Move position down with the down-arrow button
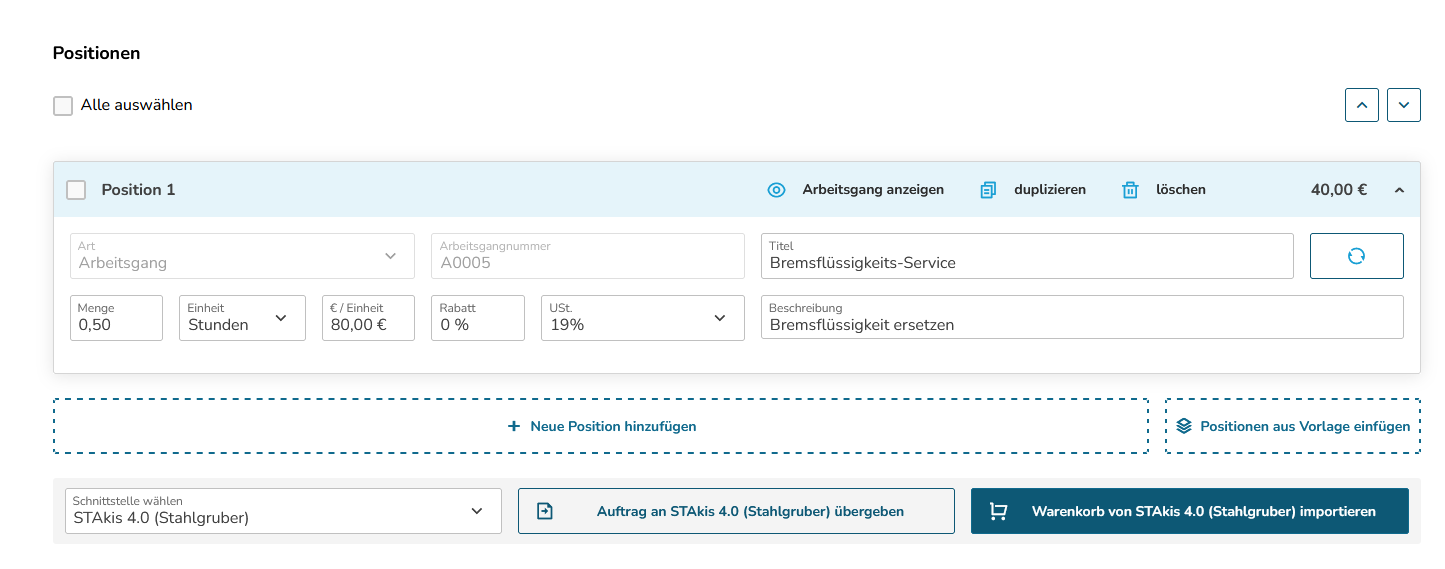The height and width of the screenshot is (569, 1445). pos(1404,105)
